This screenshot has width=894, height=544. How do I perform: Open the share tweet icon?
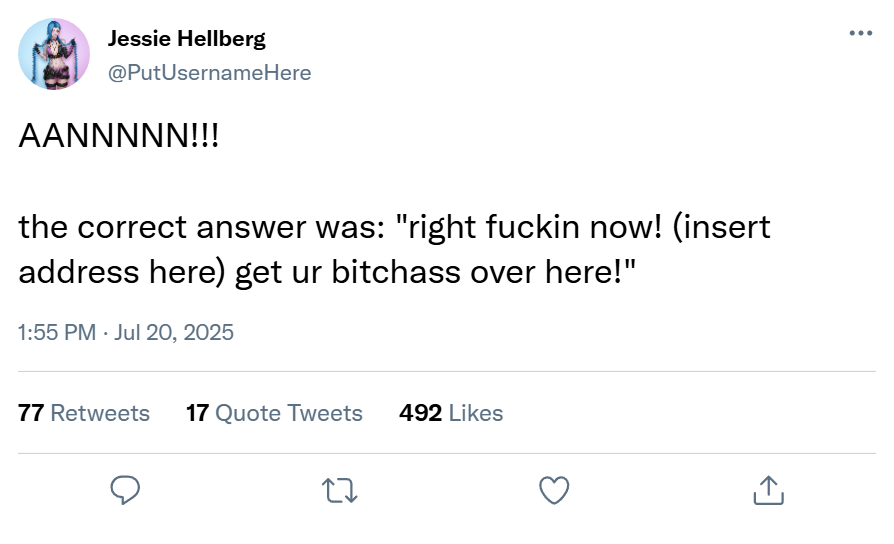pos(767,490)
